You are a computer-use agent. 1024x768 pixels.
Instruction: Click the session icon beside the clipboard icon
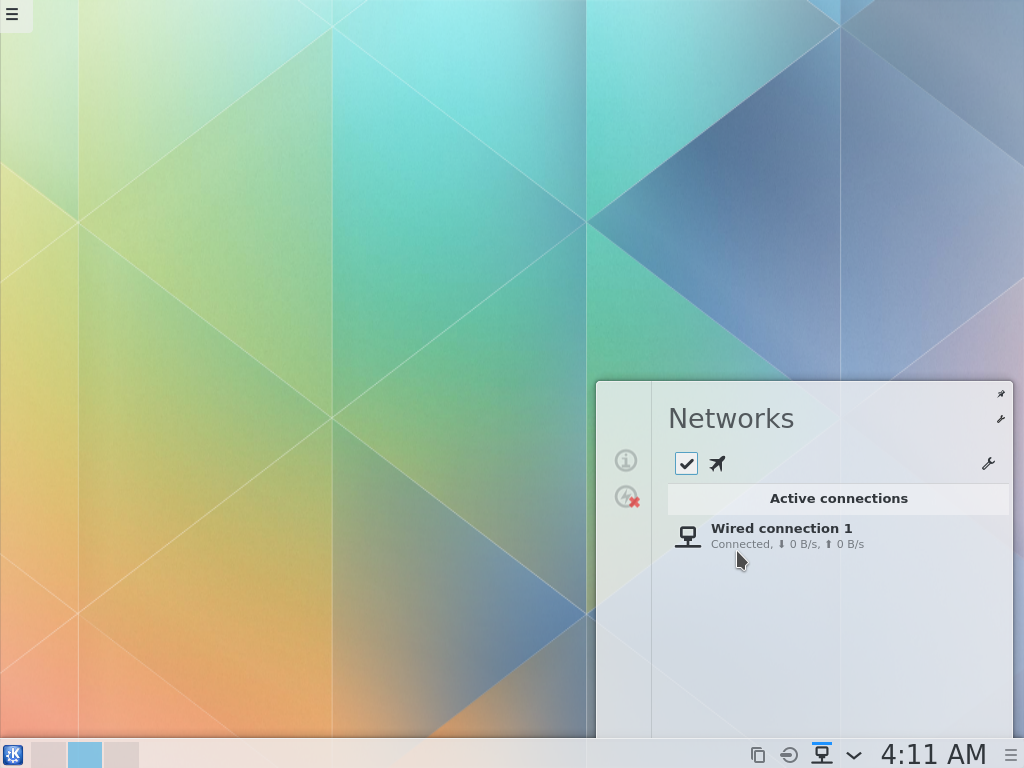tap(789, 754)
